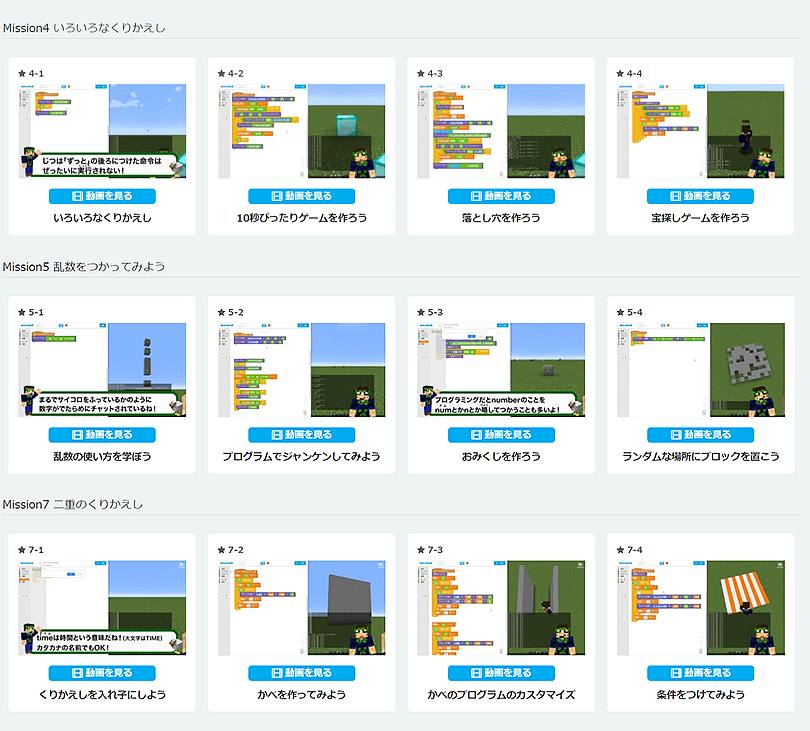Click the star icon beside lesson 4-3
The width and height of the screenshot is (810, 731).
[x=422, y=73]
